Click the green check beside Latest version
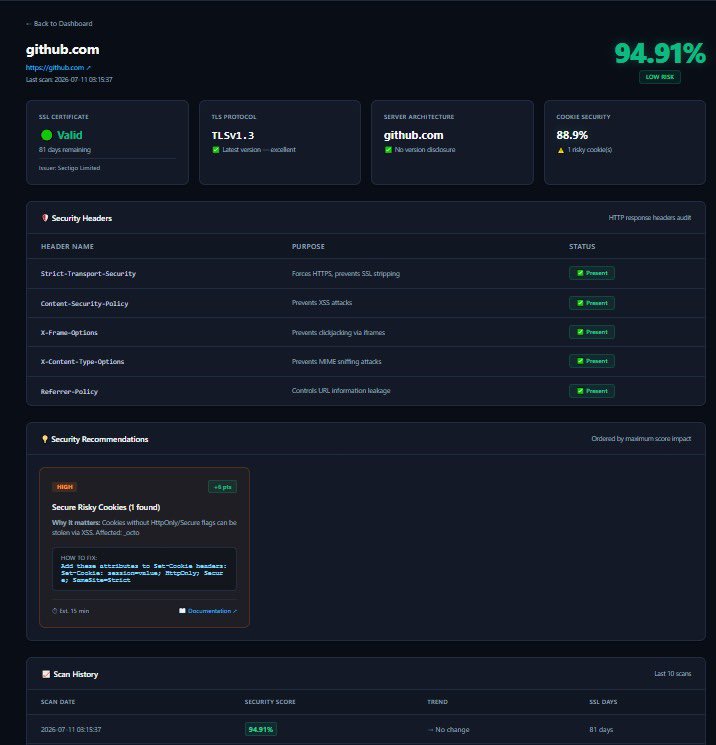The width and height of the screenshot is (716, 745). click(216, 150)
